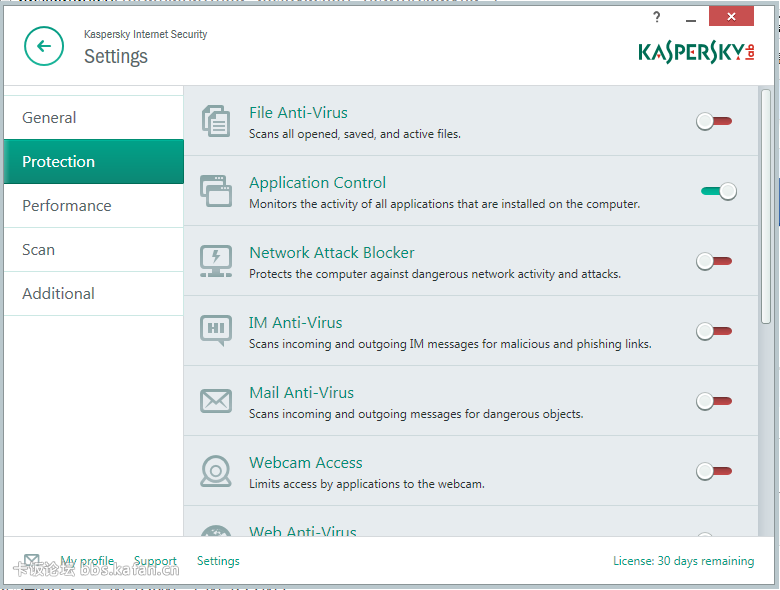Image resolution: width=780 pixels, height=590 pixels.
Task: Disable the Application Control toggle
Action: coord(719,191)
